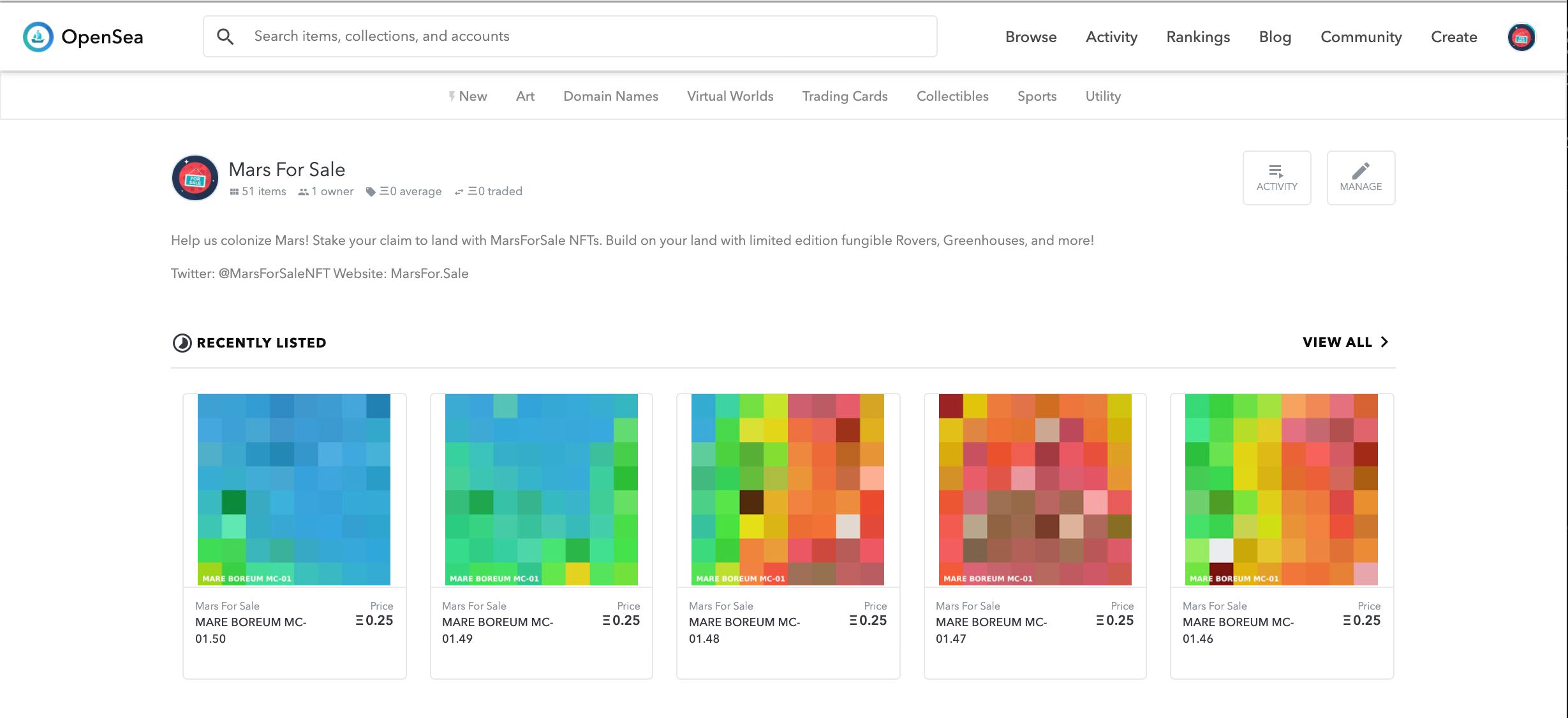Select the Domain Names category
Image resolution: width=1568 pixels, height=718 pixels.
610,96
